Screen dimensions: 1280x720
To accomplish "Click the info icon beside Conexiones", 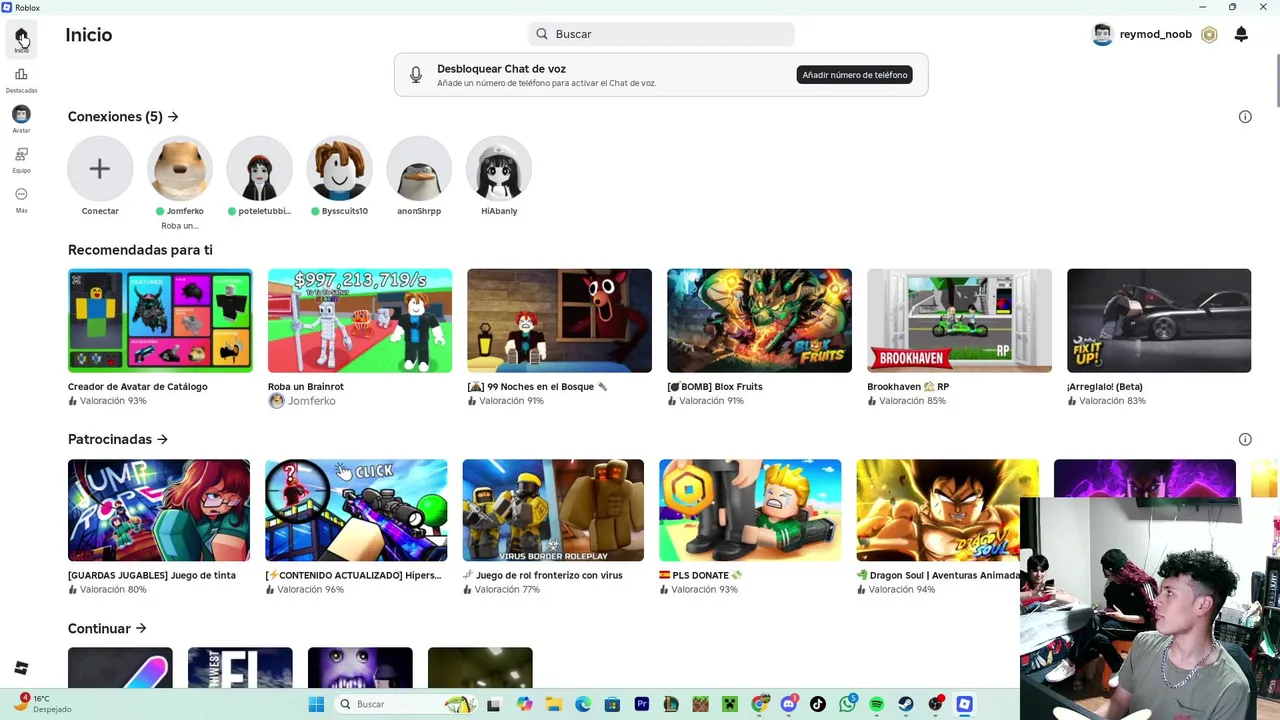I will click(1245, 117).
